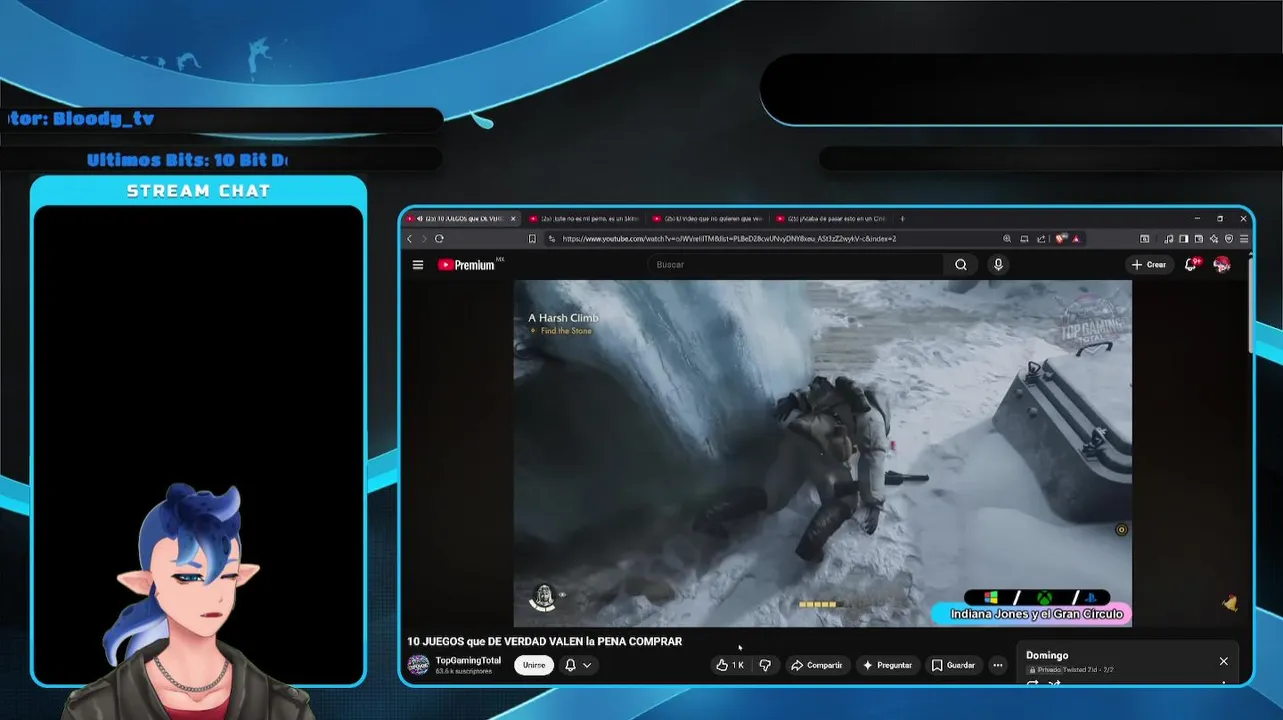
Task: Click the YouTube search magnifier button
Action: tap(961, 265)
